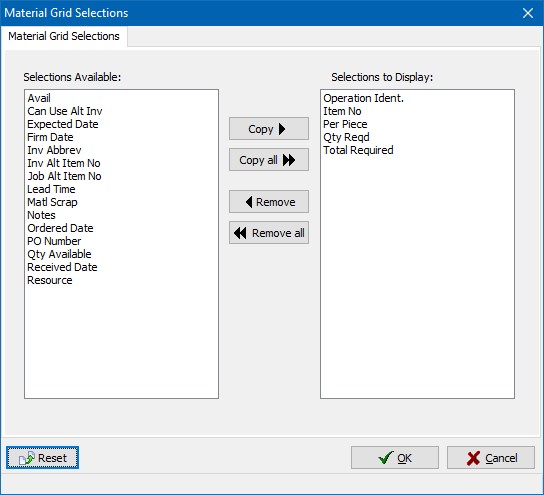This screenshot has height=495, width=544.
Task: Click Remove all double-arrow button
Action: (269, 233)
